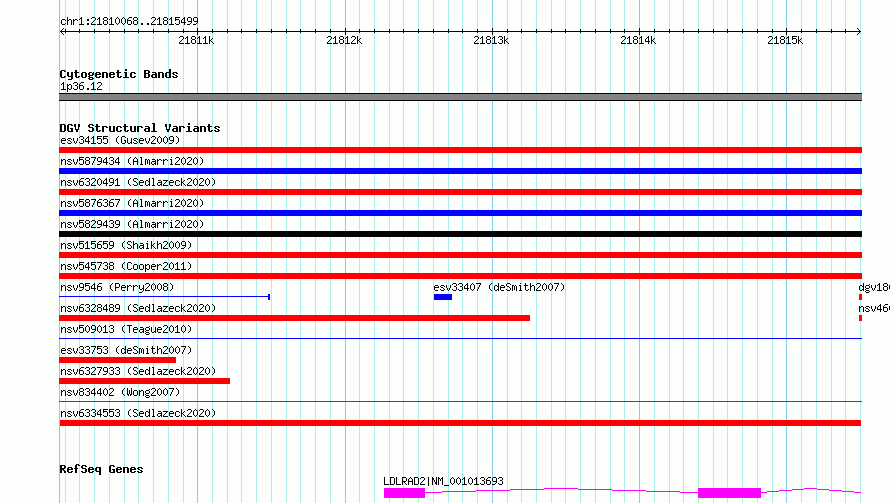Image resolution: width=890 pixels, height=503 pixels.
Task: Click the nsv6328489 (Sedlazeck2020) label
Action: [x=138, y=308]
